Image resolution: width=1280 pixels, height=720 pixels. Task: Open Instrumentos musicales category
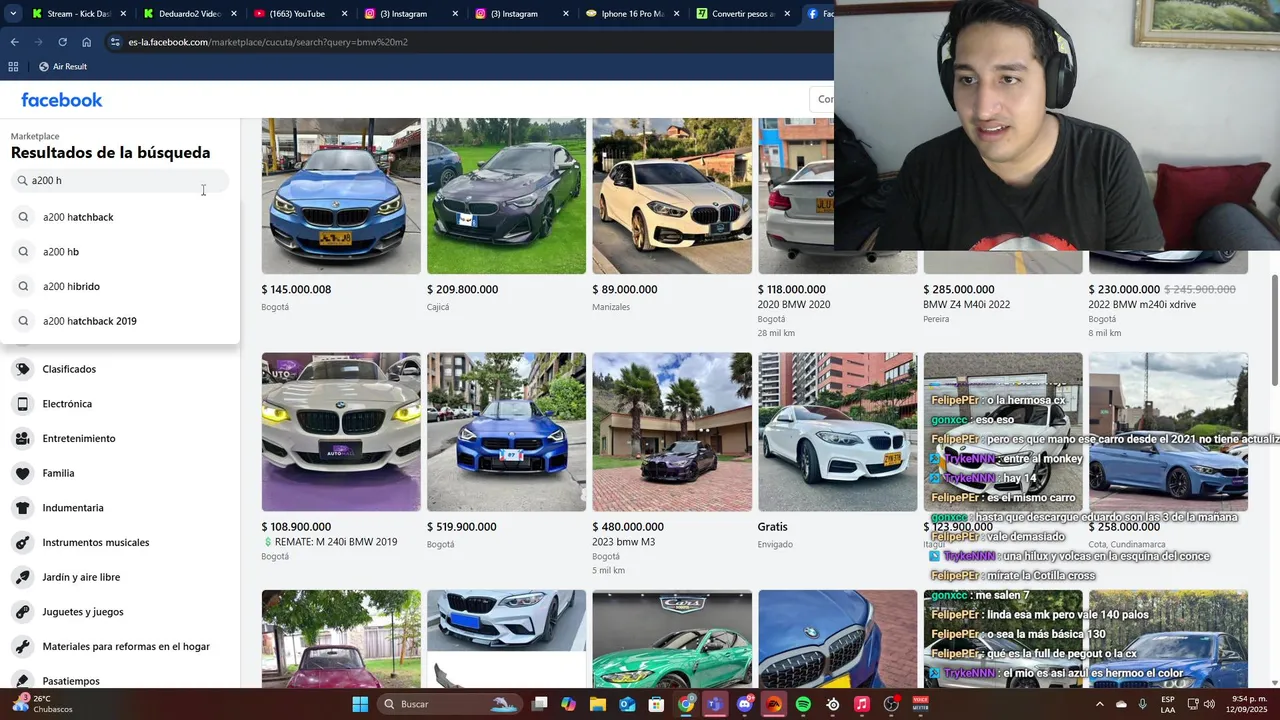tap(120, 542)
